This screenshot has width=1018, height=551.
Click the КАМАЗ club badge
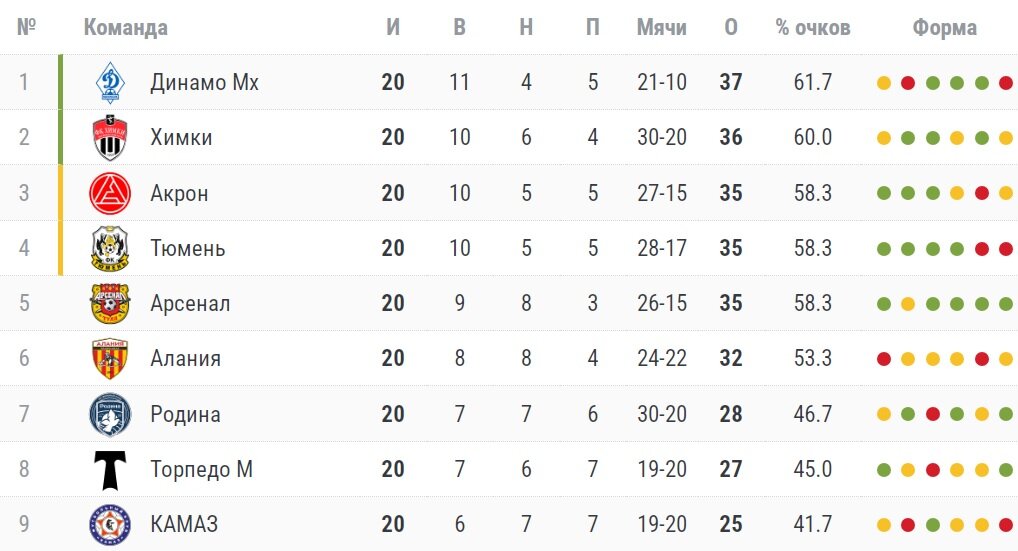[110, 524]
